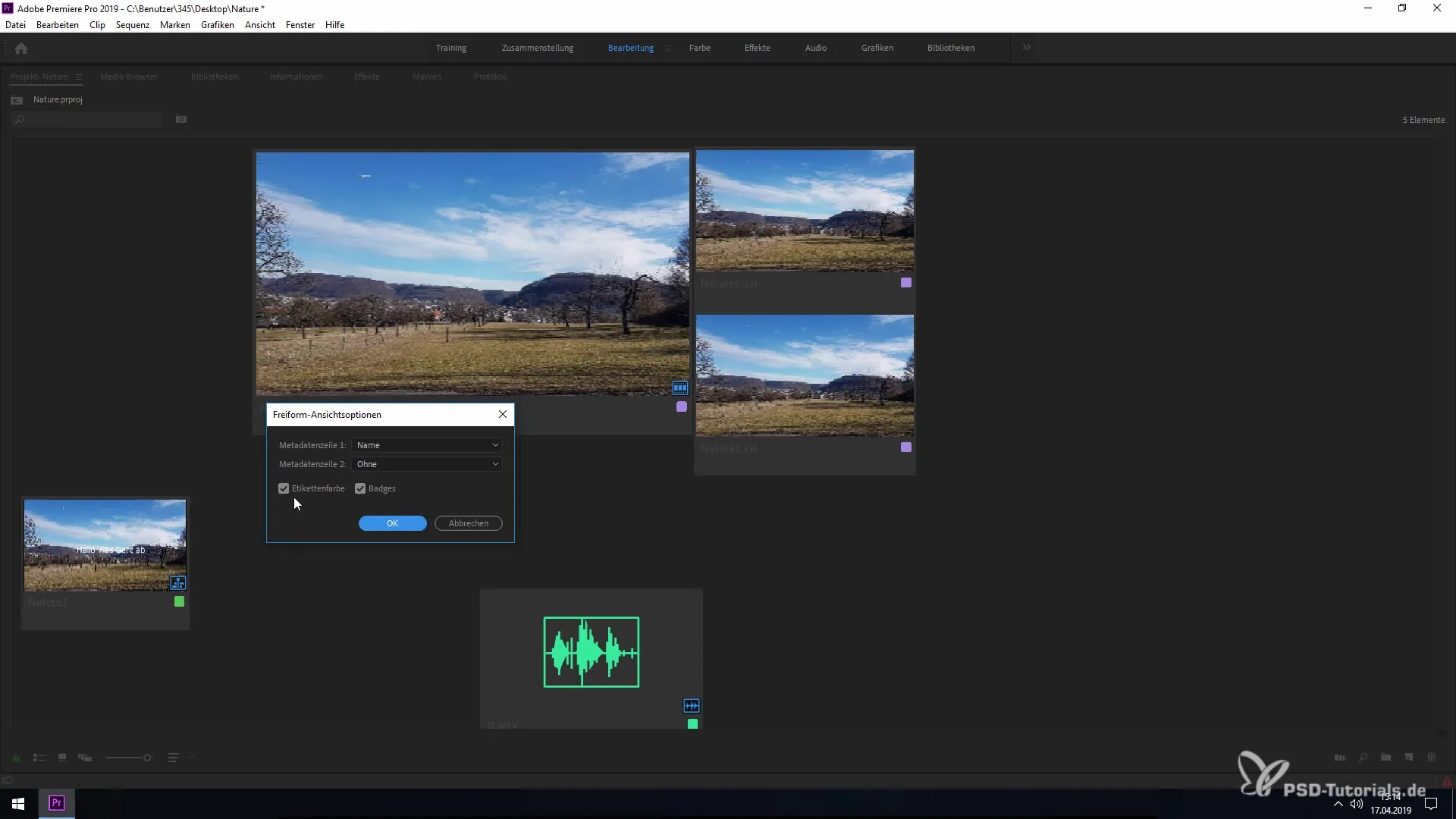Click the find-by-camera icon beside search field
The image size is (1456, 819).
181,119
